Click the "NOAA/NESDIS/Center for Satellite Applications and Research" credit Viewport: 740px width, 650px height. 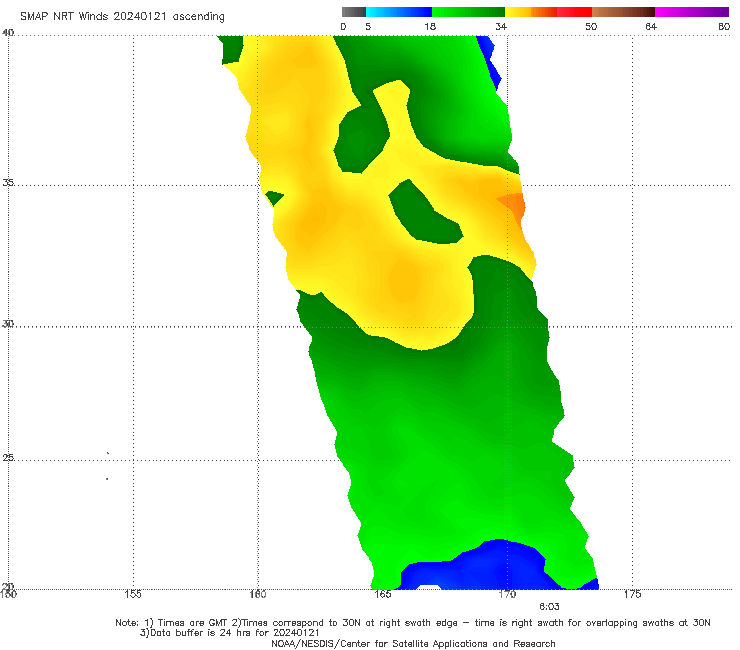point(413,644)
